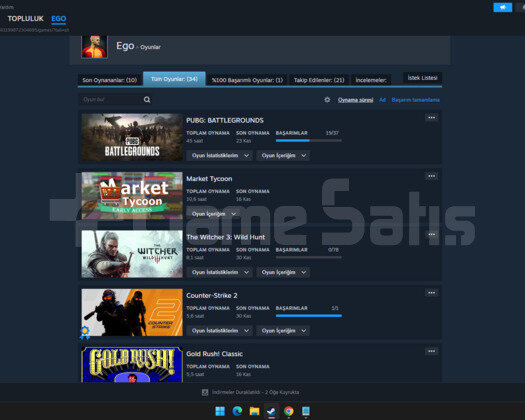The height and width of the screenshot is (420, 525).
Task: Open Takip Edilenler (21) tab
Action: pos(319,80)
